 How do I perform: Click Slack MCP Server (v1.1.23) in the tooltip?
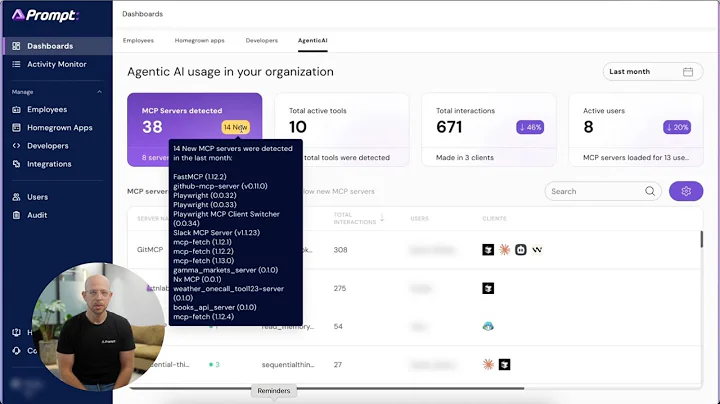216,233
